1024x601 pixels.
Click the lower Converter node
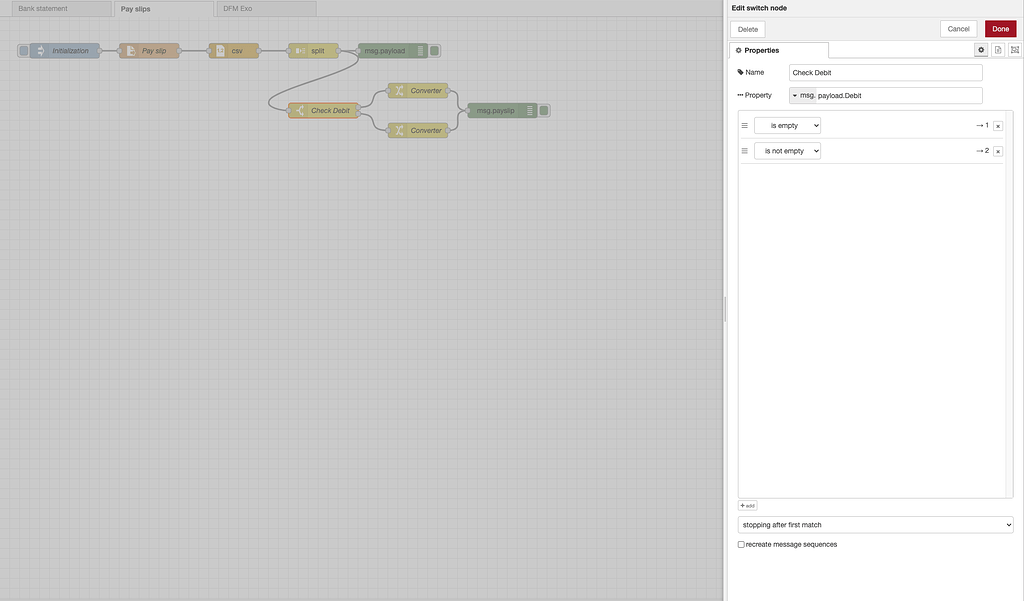pos(417,129)
